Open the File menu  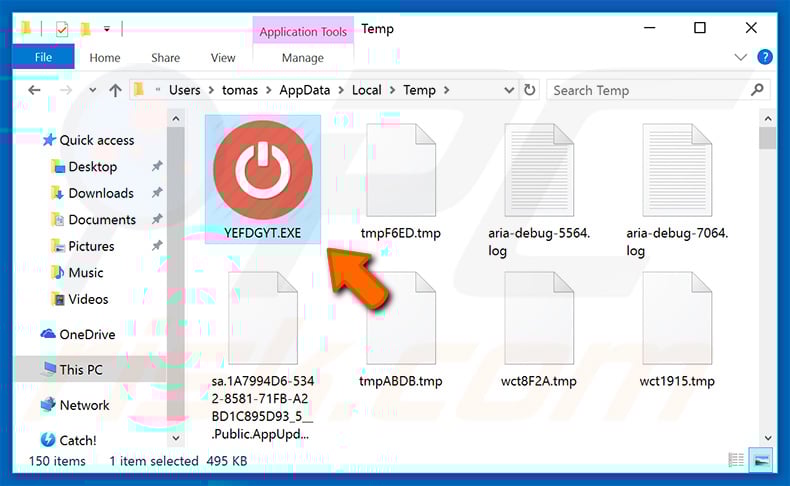pos(43,57)
